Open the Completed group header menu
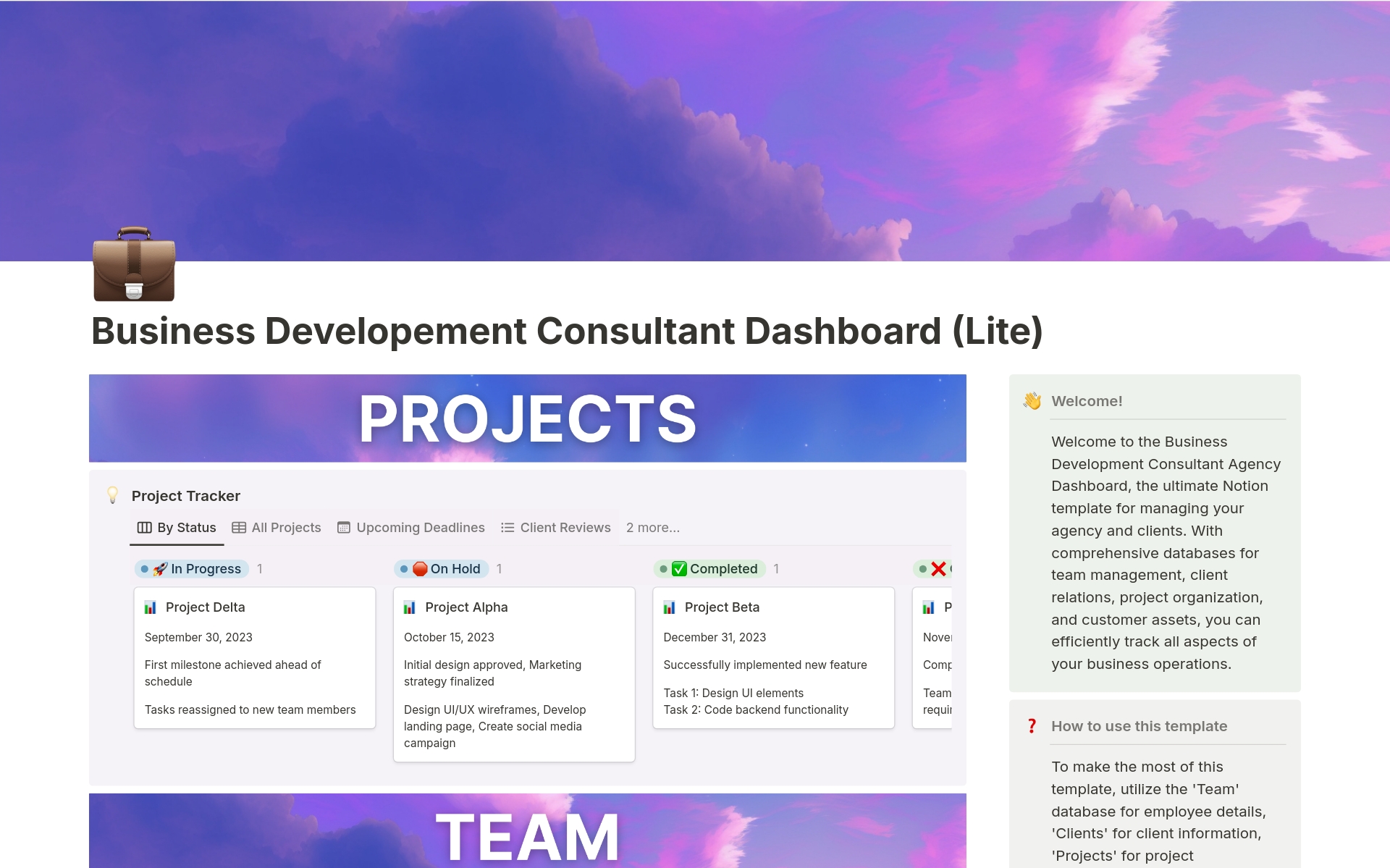Screen dimensions: 1390x868 click(723, 569)
